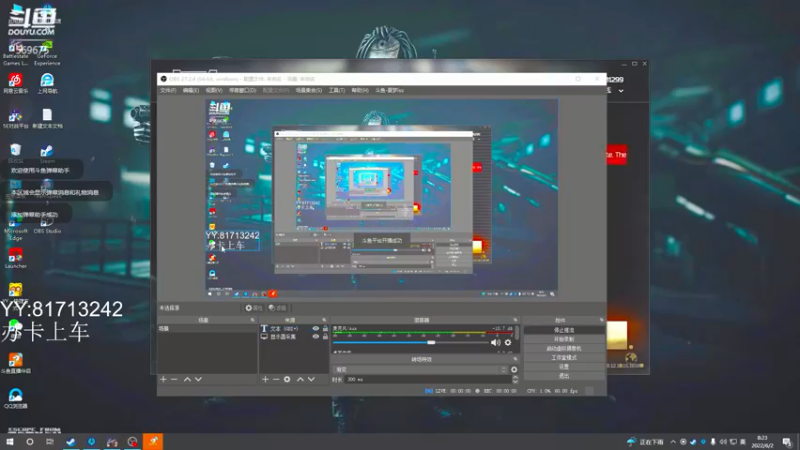Open the Recycle Bin desktop icon

click(x=15, y=153)
